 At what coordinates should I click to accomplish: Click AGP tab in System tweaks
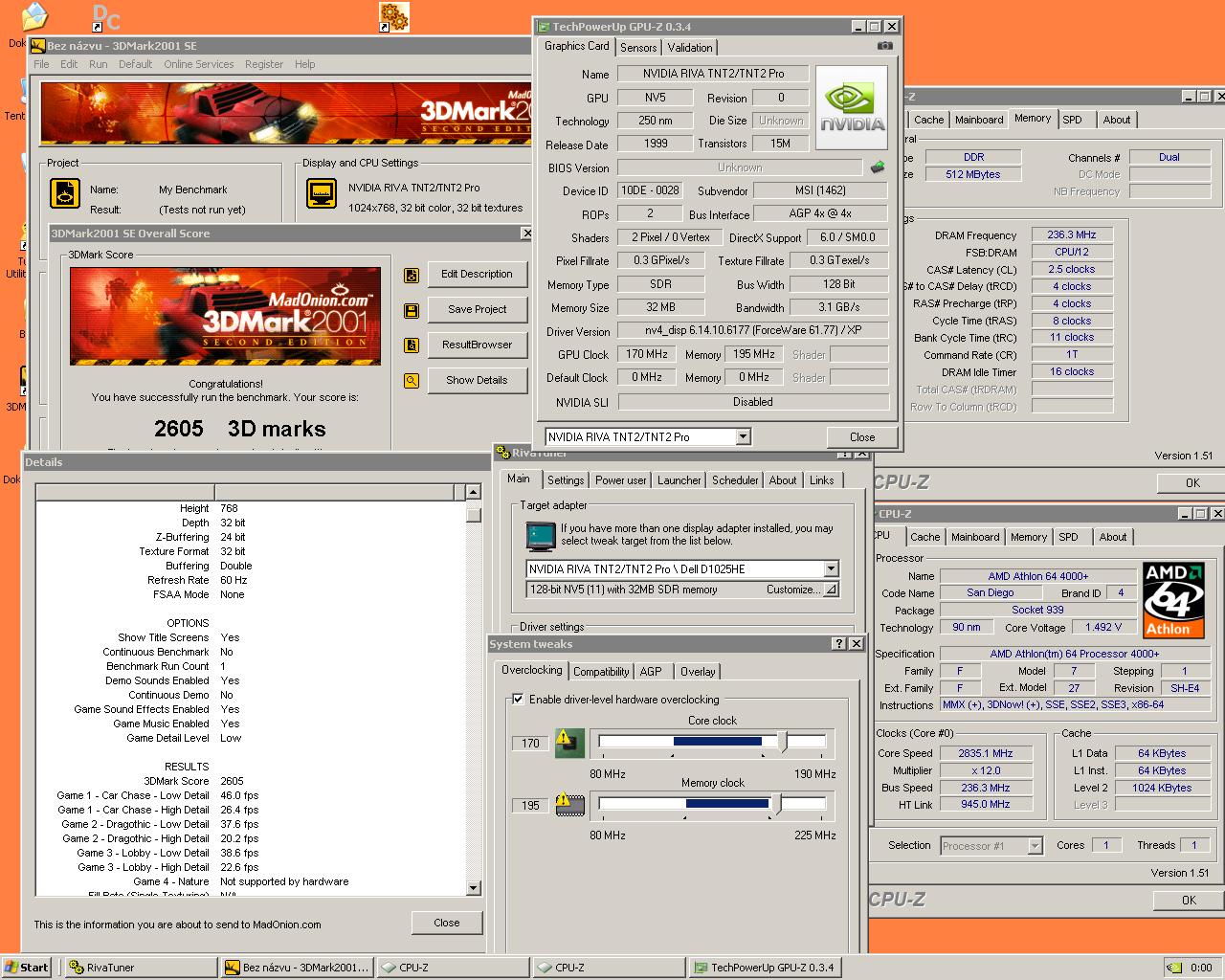coord(651,672)
